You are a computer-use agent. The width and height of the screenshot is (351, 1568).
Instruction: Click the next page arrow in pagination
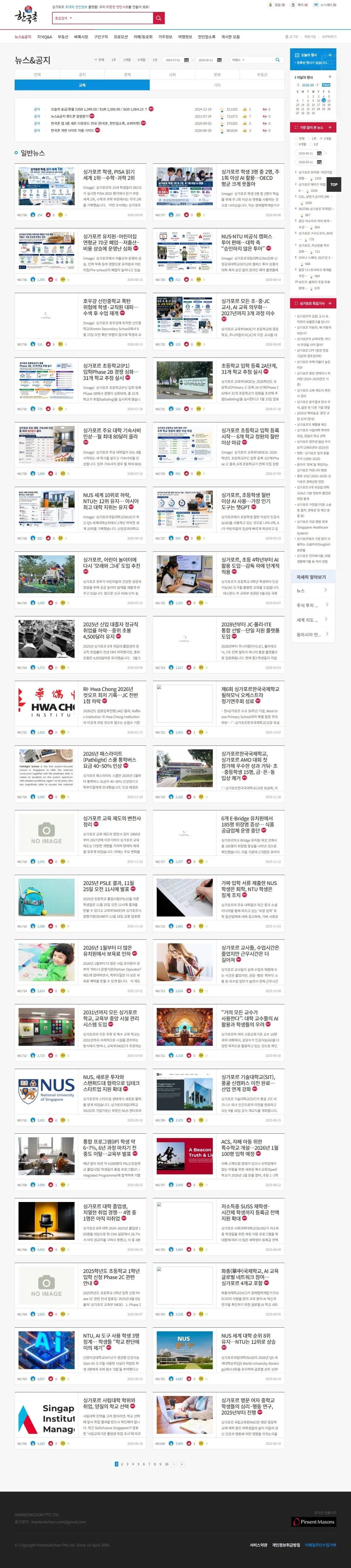174,1464
